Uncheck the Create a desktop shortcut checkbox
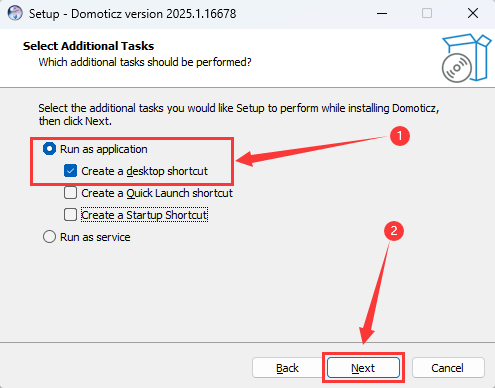Image resolution: width=495 pixels, height=388 pixels. [x=70, y=171]
